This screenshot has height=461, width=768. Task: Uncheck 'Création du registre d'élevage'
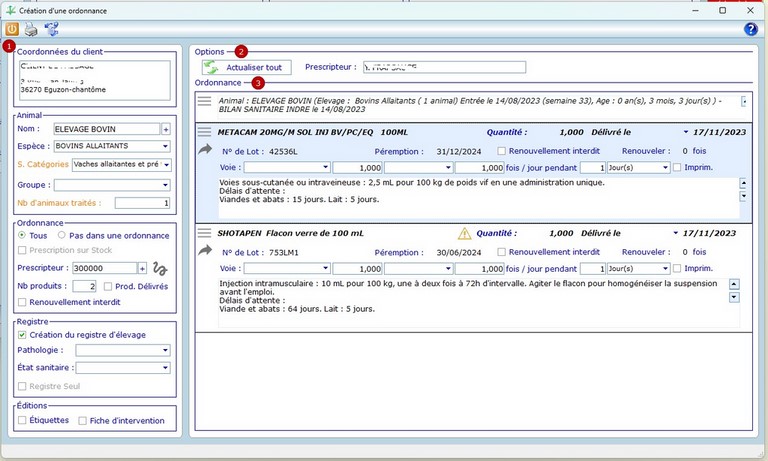(22, 334)
